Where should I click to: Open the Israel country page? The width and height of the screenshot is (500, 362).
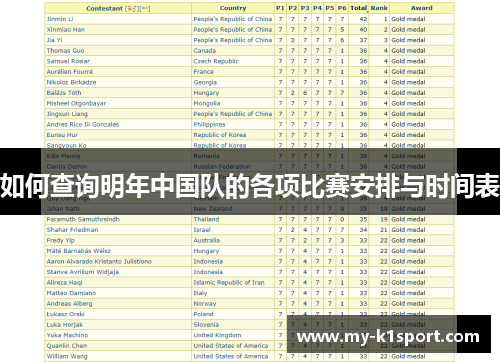point(202,230)
